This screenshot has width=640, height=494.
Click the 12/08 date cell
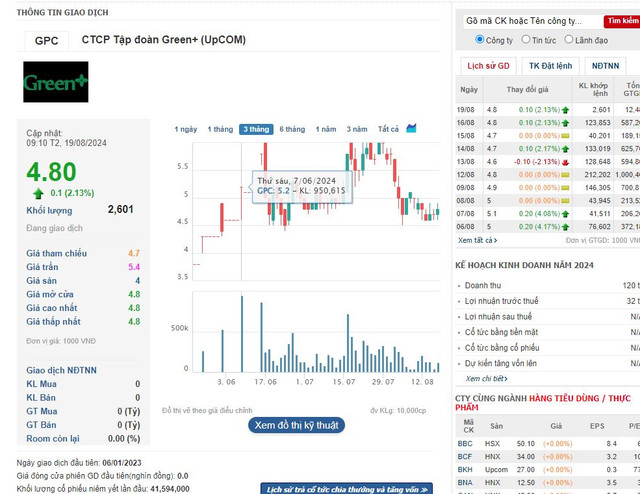[x=465, y=175]
